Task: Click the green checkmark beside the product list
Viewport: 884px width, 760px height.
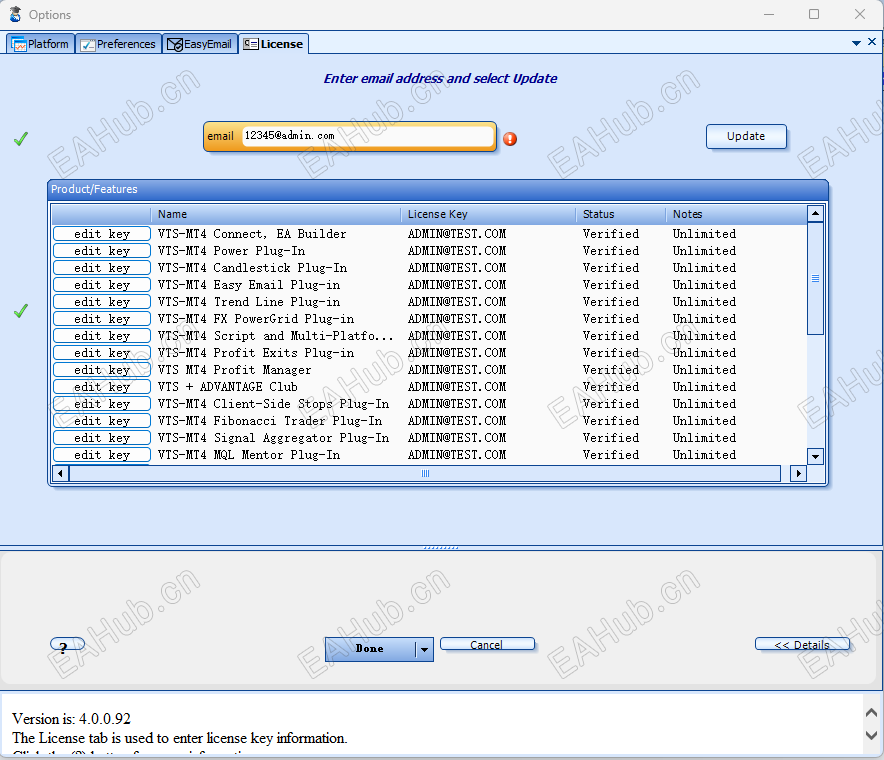Action: 21,311
